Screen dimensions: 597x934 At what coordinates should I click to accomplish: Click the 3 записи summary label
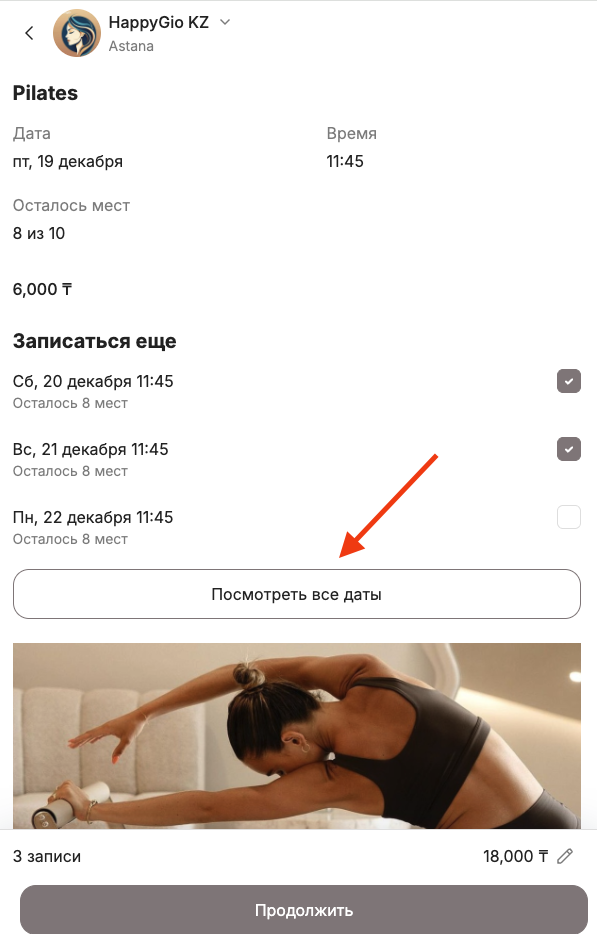(47, 857)
